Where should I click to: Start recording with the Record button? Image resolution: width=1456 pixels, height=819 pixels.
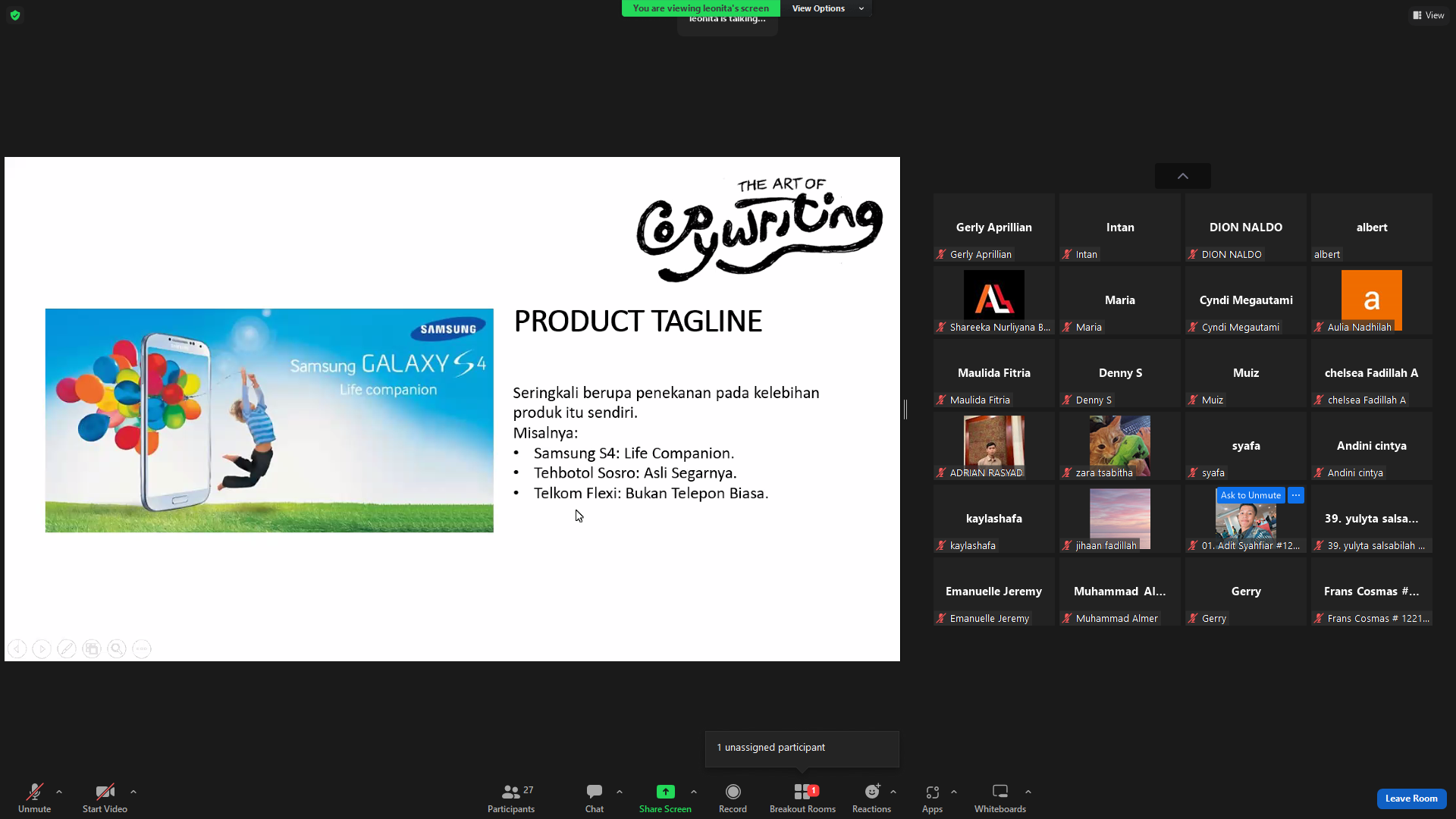click(733, 799)
